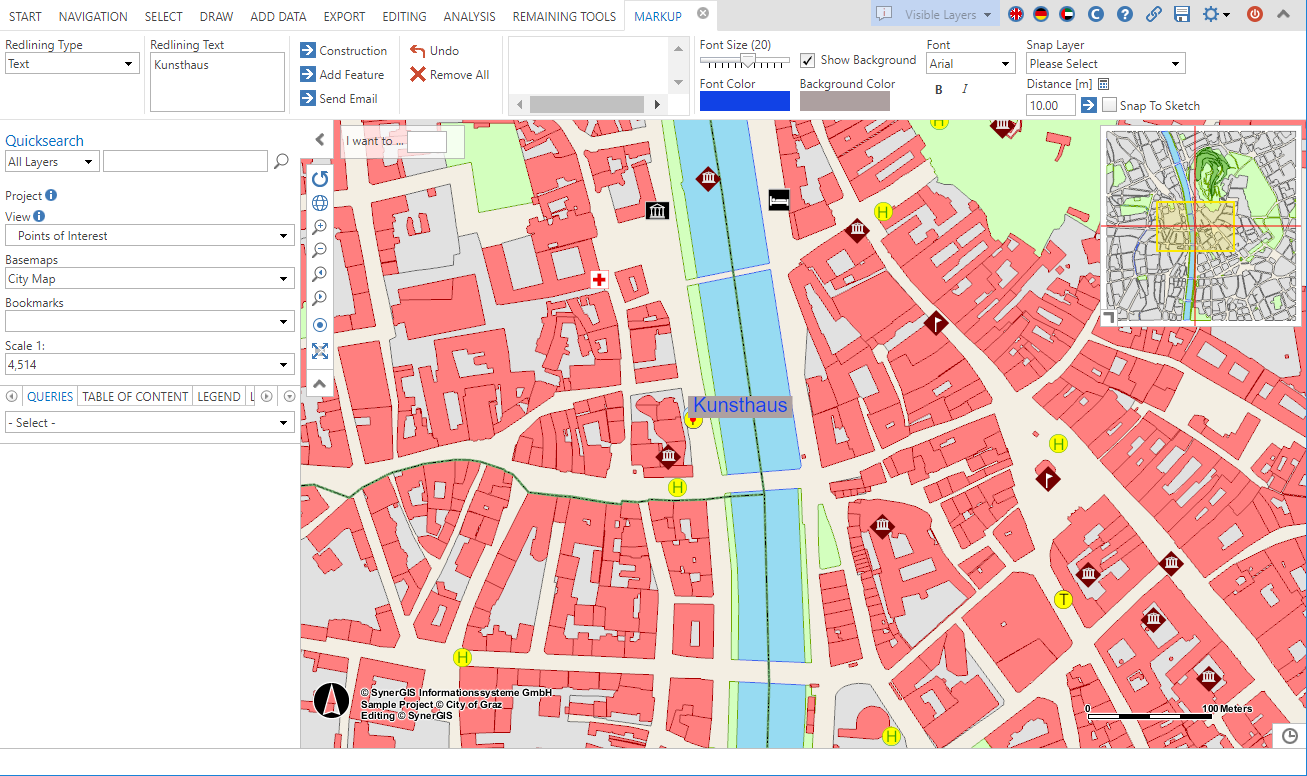
Task: Expand the Basemaps City Map dropdown
Action: [149, 279]
